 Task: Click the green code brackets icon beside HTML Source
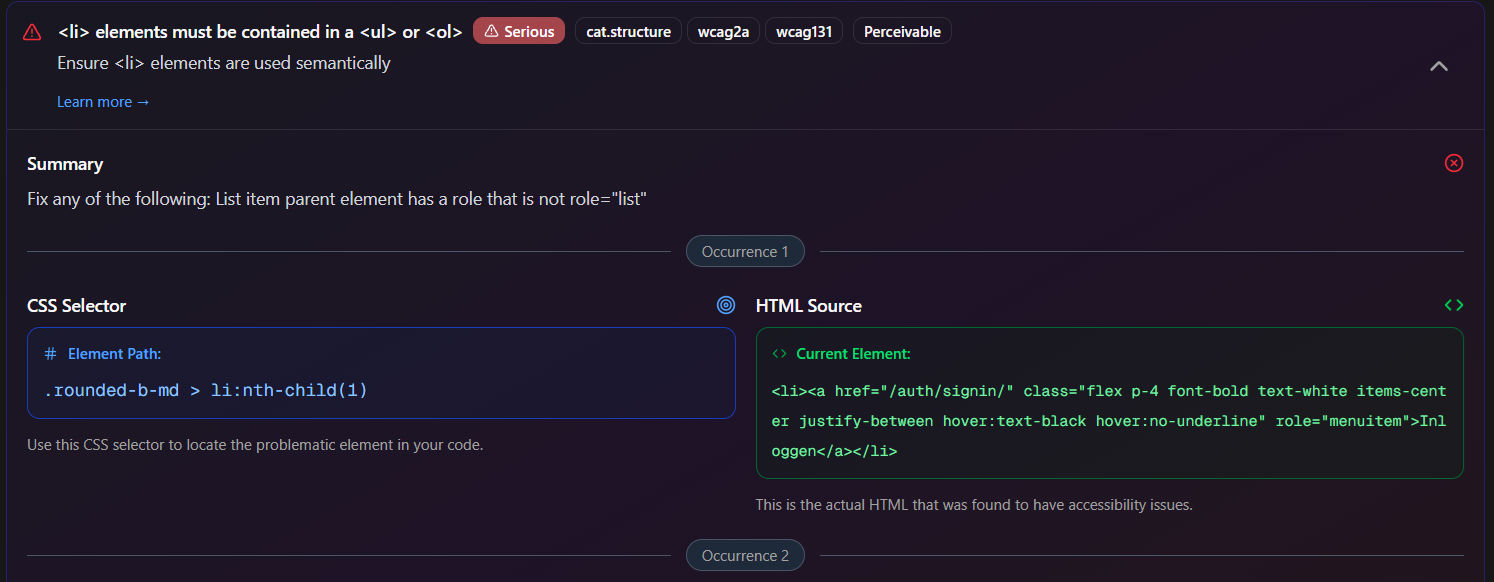tap(1454, 305)
